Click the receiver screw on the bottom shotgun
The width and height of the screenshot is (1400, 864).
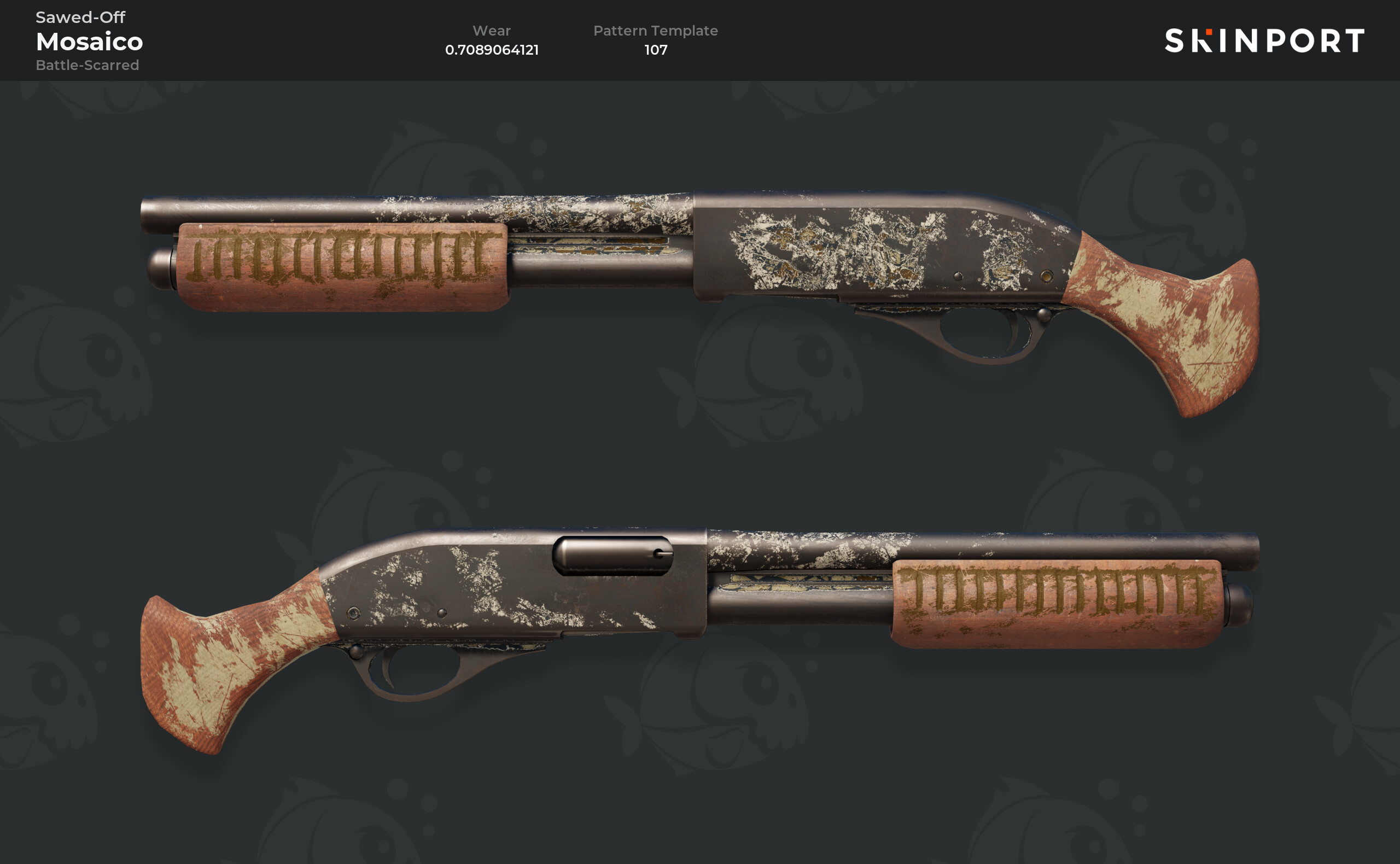tap(353, 613)
